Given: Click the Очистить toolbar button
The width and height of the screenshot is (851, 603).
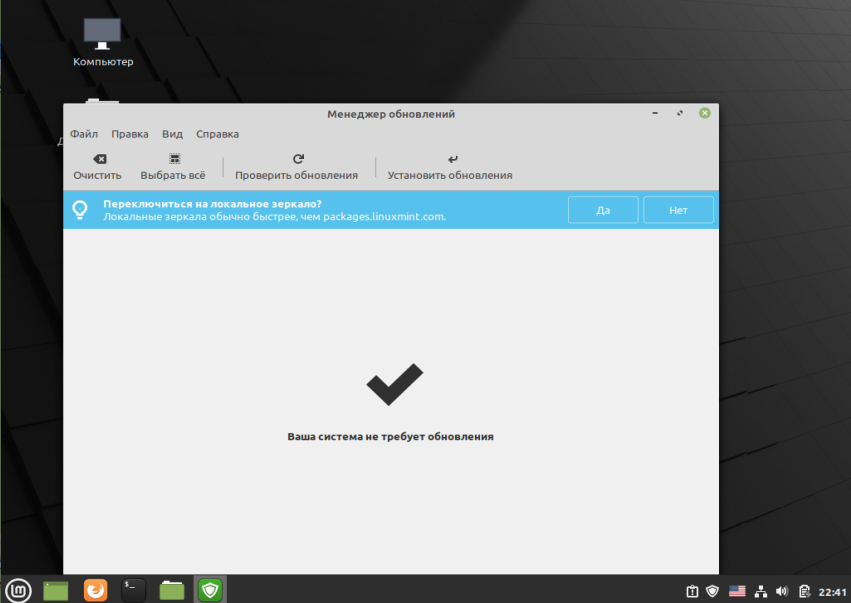Looking at the screenshot, I should click(98, 167).
